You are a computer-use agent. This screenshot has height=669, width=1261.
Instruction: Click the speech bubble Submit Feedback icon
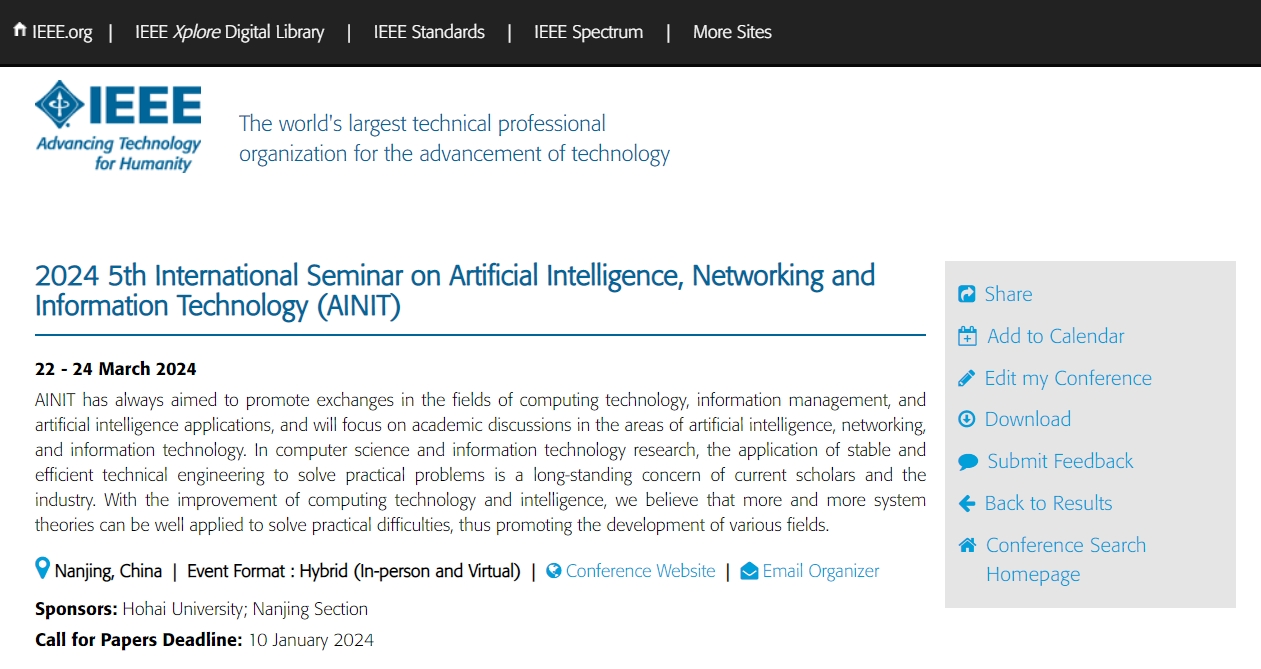click(967, 462)
